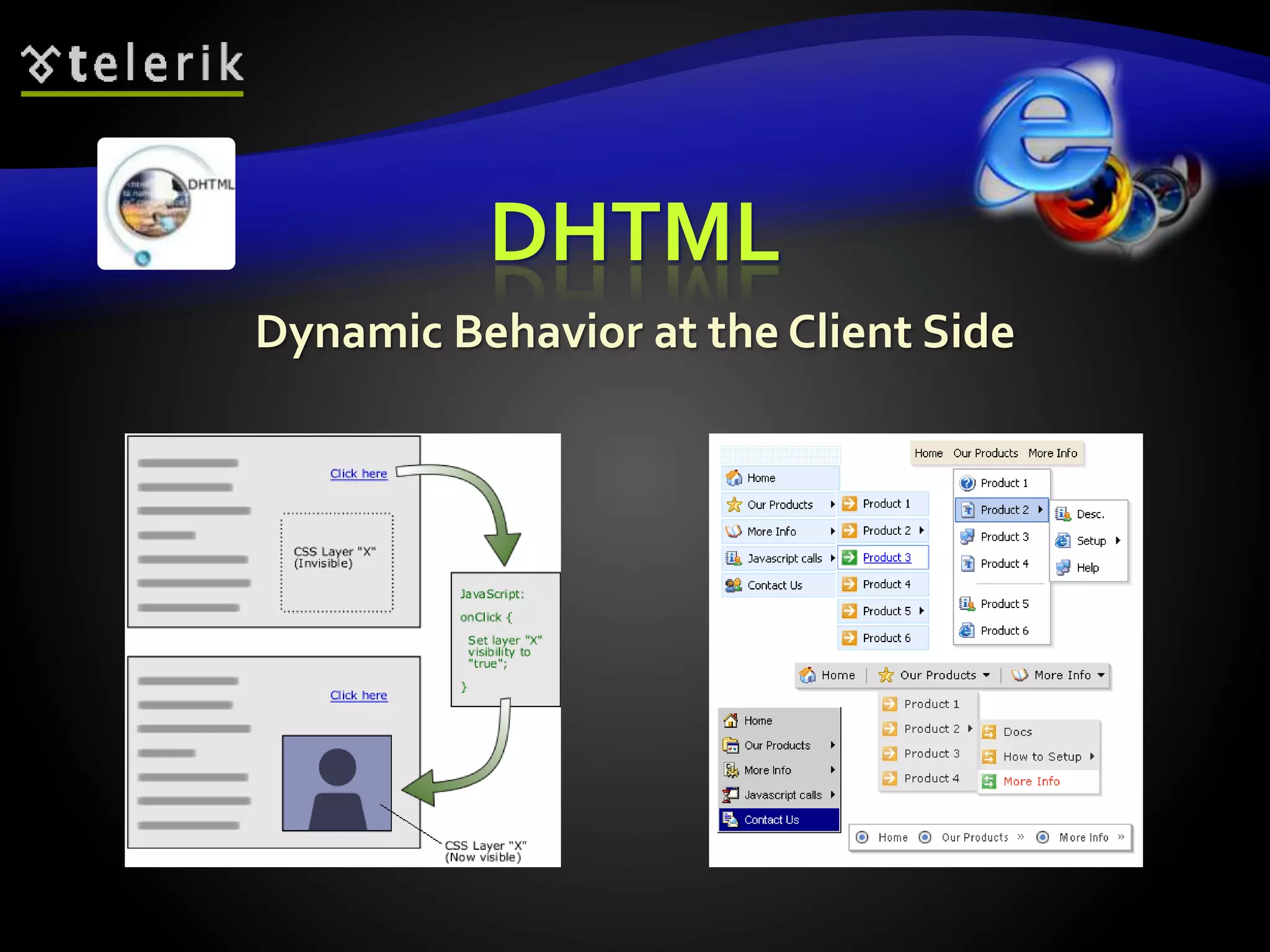Select the Home radio button in bottom bar

862,837
